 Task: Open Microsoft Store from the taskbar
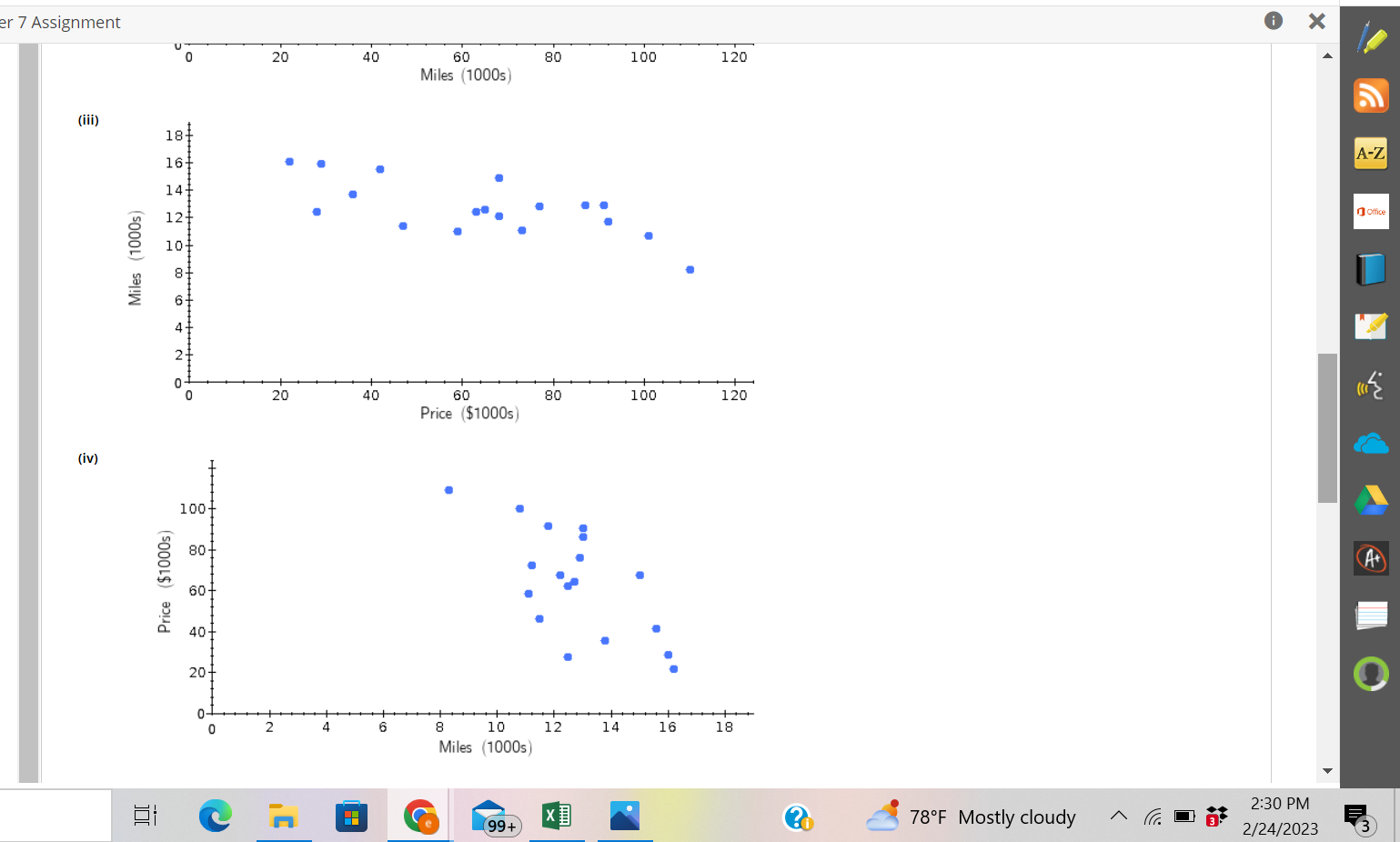pyautogui.click(x=351, y=816)
